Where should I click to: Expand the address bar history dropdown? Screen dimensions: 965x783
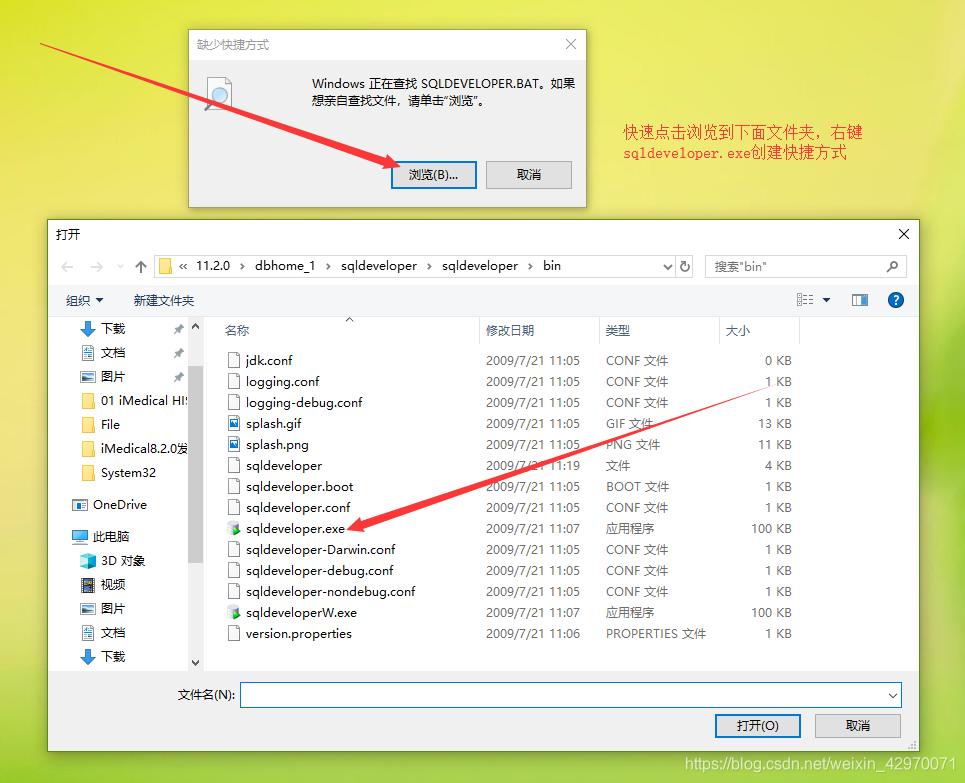coord(668,267)
